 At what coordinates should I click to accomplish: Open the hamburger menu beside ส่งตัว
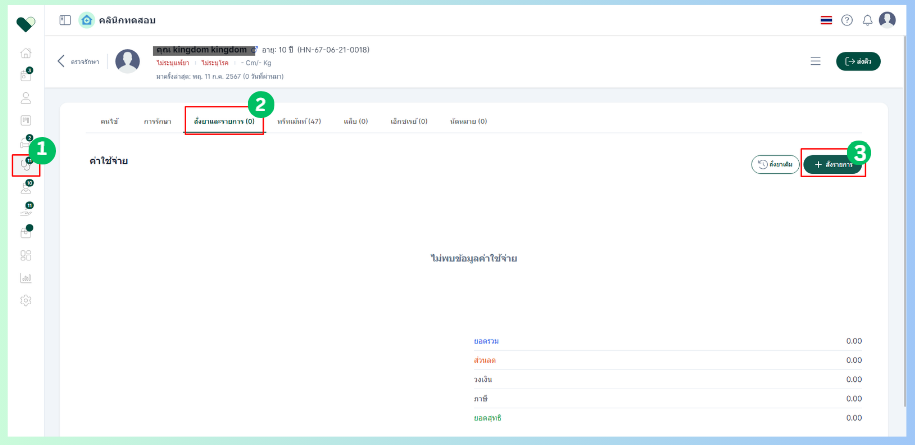[816, 61]
